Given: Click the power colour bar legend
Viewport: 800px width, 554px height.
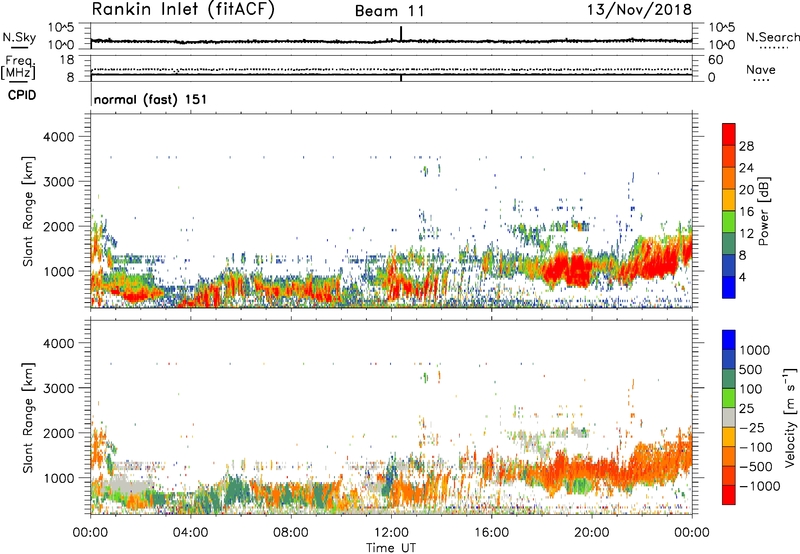Looking at the screenshot, I should 729,211.
